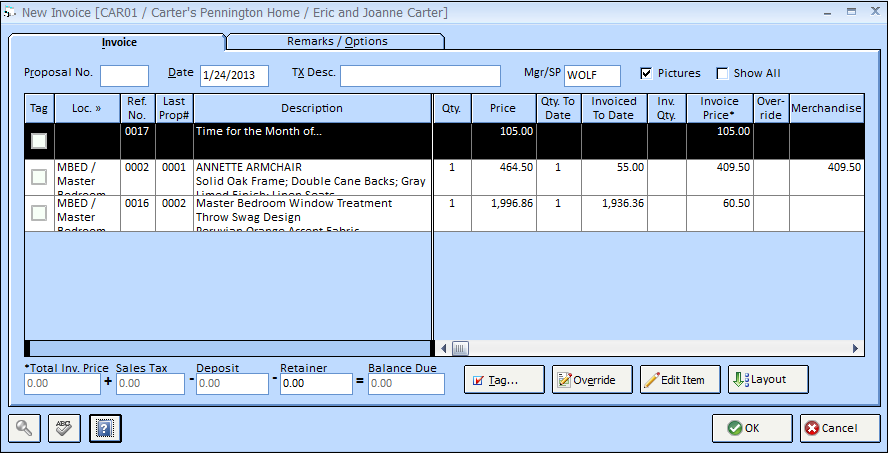888x453 pixels.
Task: Click reference number 0016 cell
Action: point(138,213)
